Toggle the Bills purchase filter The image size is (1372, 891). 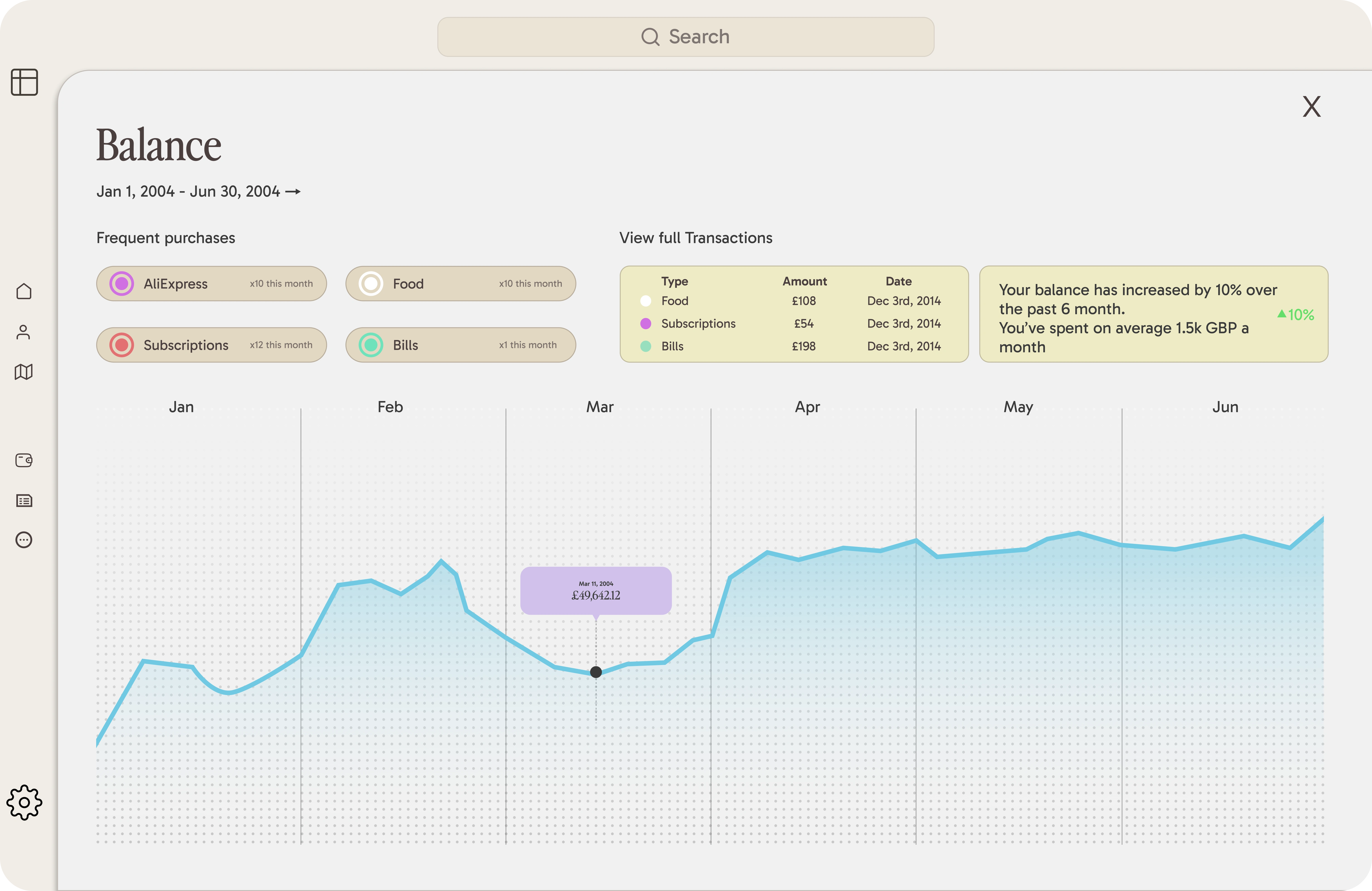point(460,345)
